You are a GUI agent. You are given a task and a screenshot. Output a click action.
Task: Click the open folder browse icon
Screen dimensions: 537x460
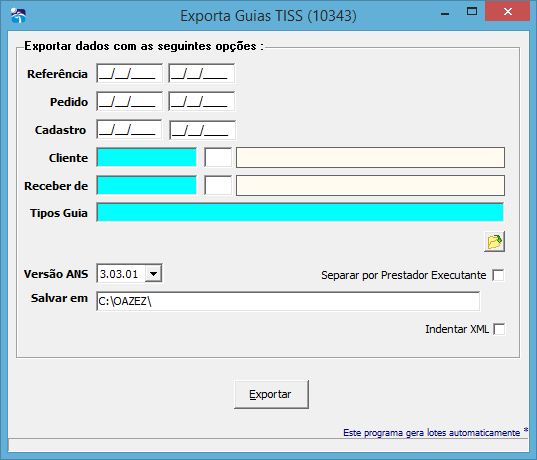(494, 241)
